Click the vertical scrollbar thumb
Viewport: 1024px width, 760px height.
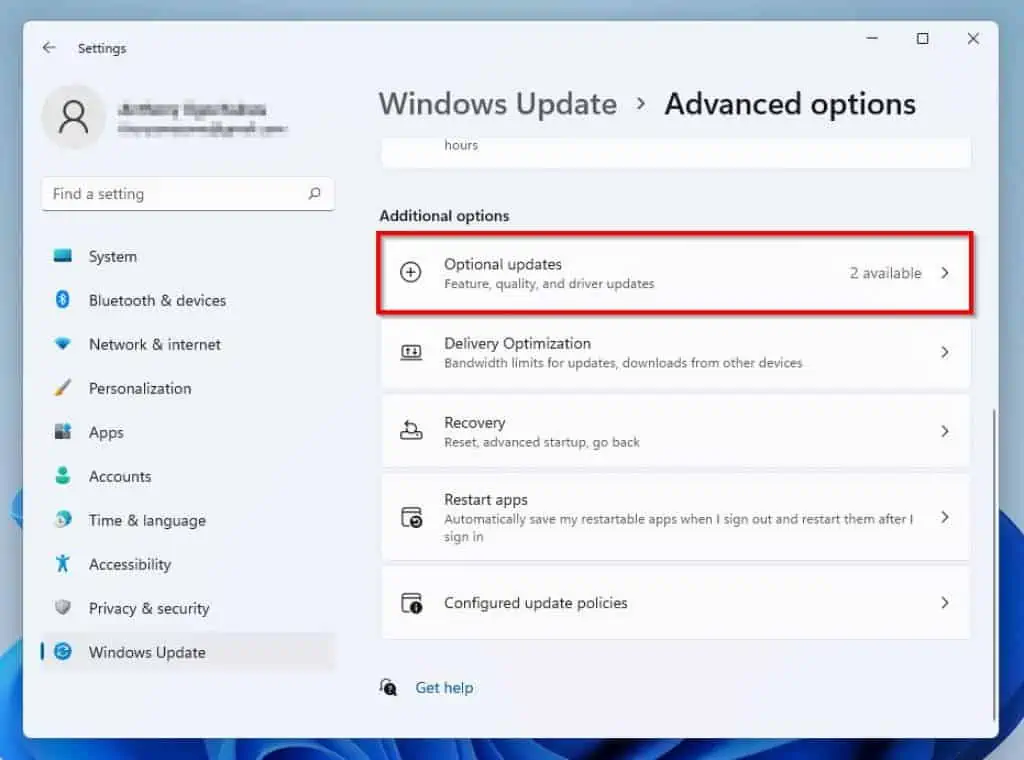(x=993, y=565)
